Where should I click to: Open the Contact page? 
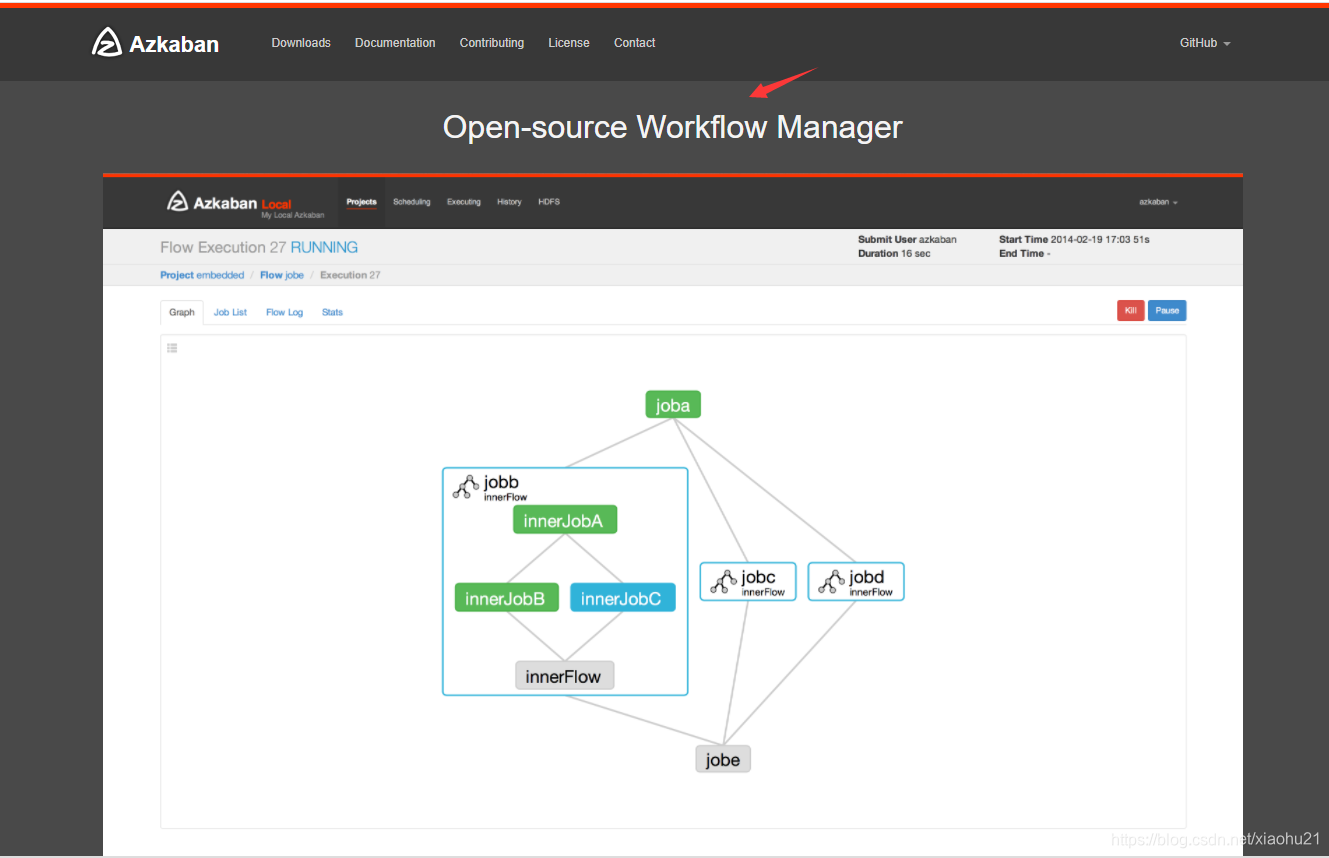634,43
